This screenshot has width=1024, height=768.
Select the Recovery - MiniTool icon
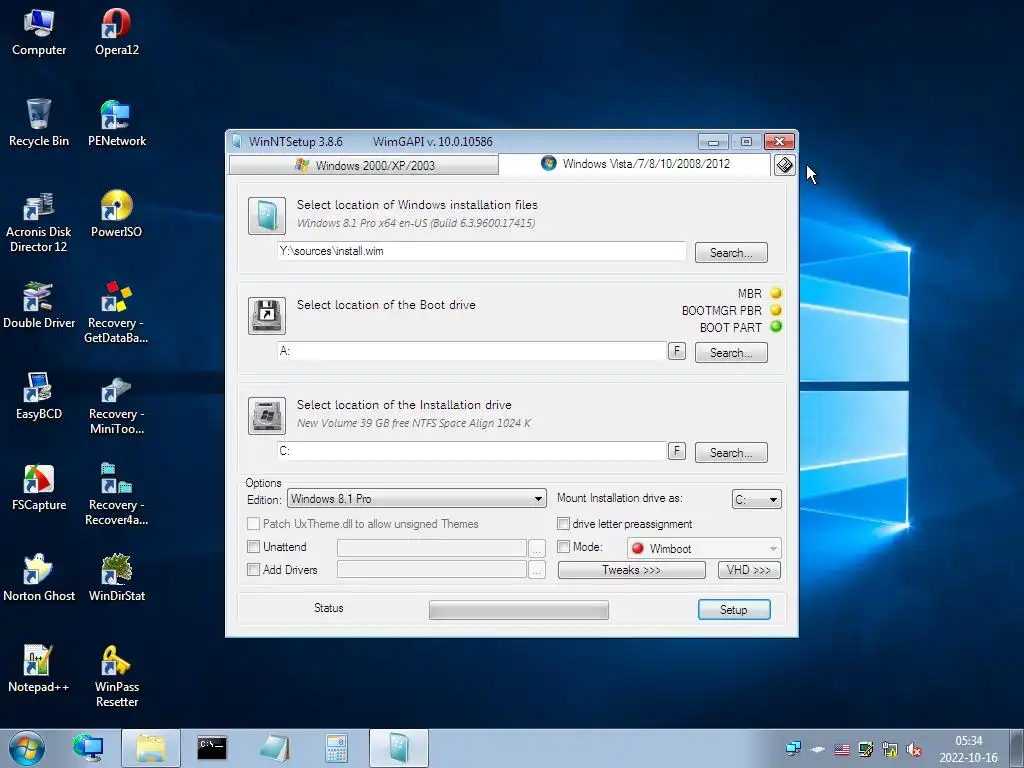[x=116, y=404]
